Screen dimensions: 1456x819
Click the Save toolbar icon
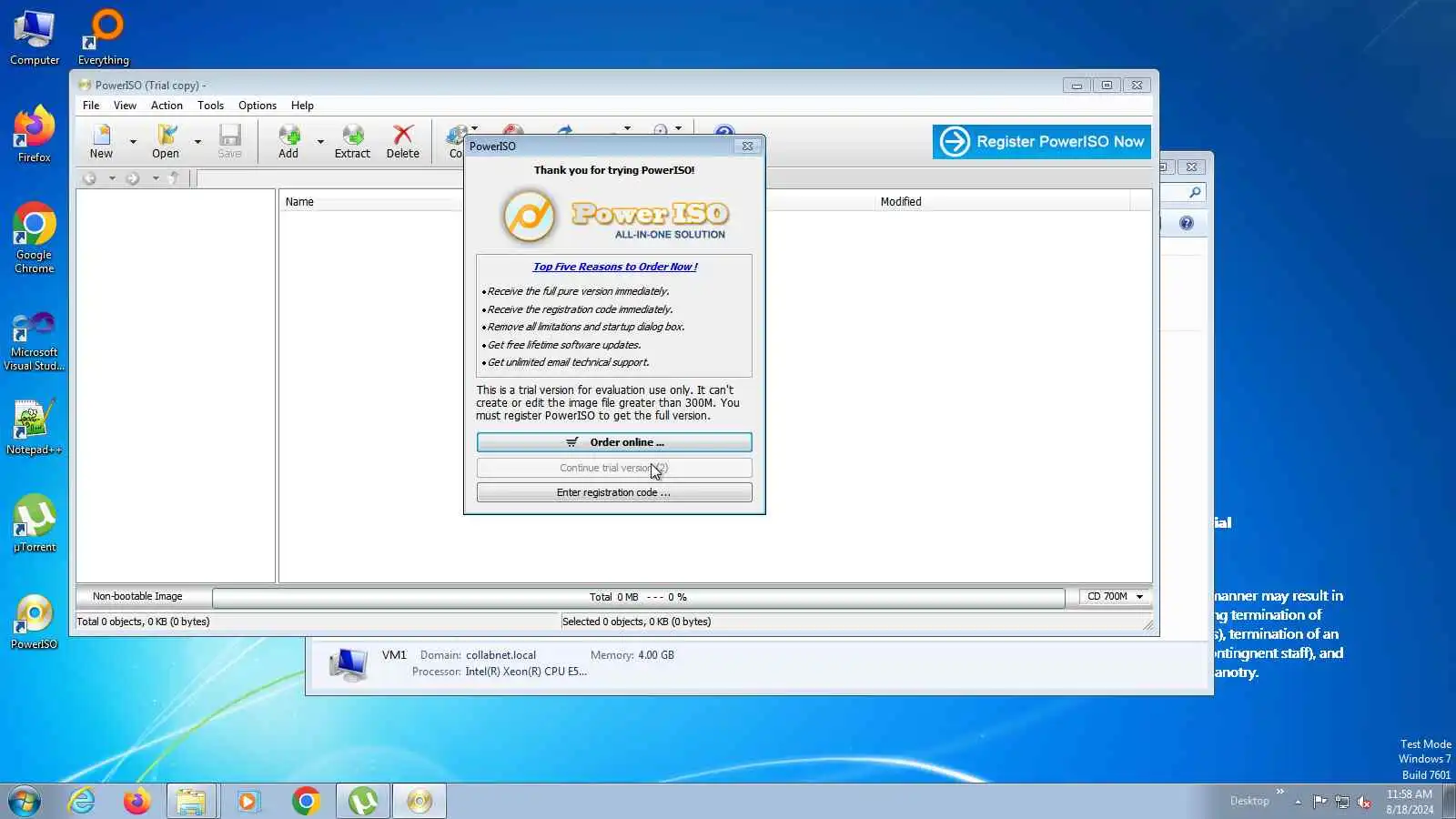tap(229, 140)
